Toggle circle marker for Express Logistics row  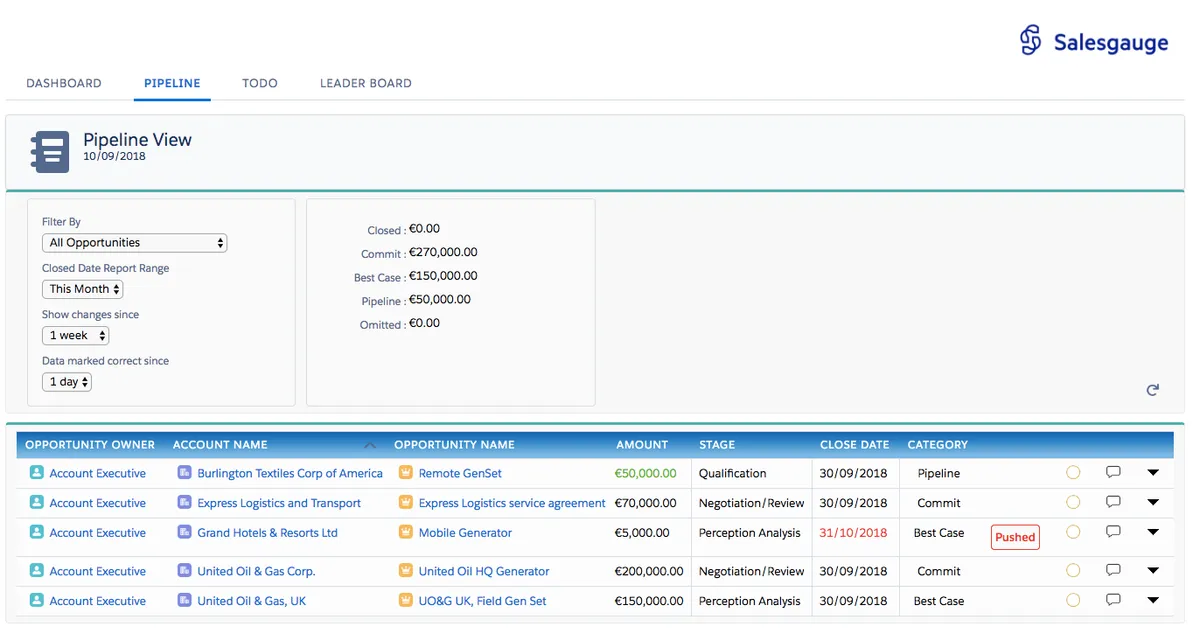(x=1073, y=502)
